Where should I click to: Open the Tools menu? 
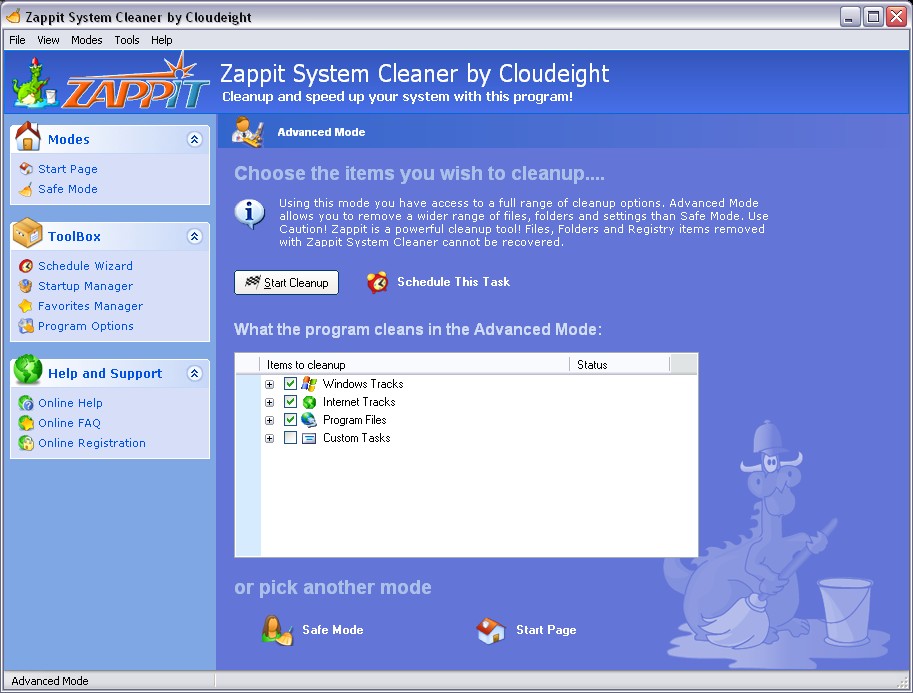coord(126,40)
